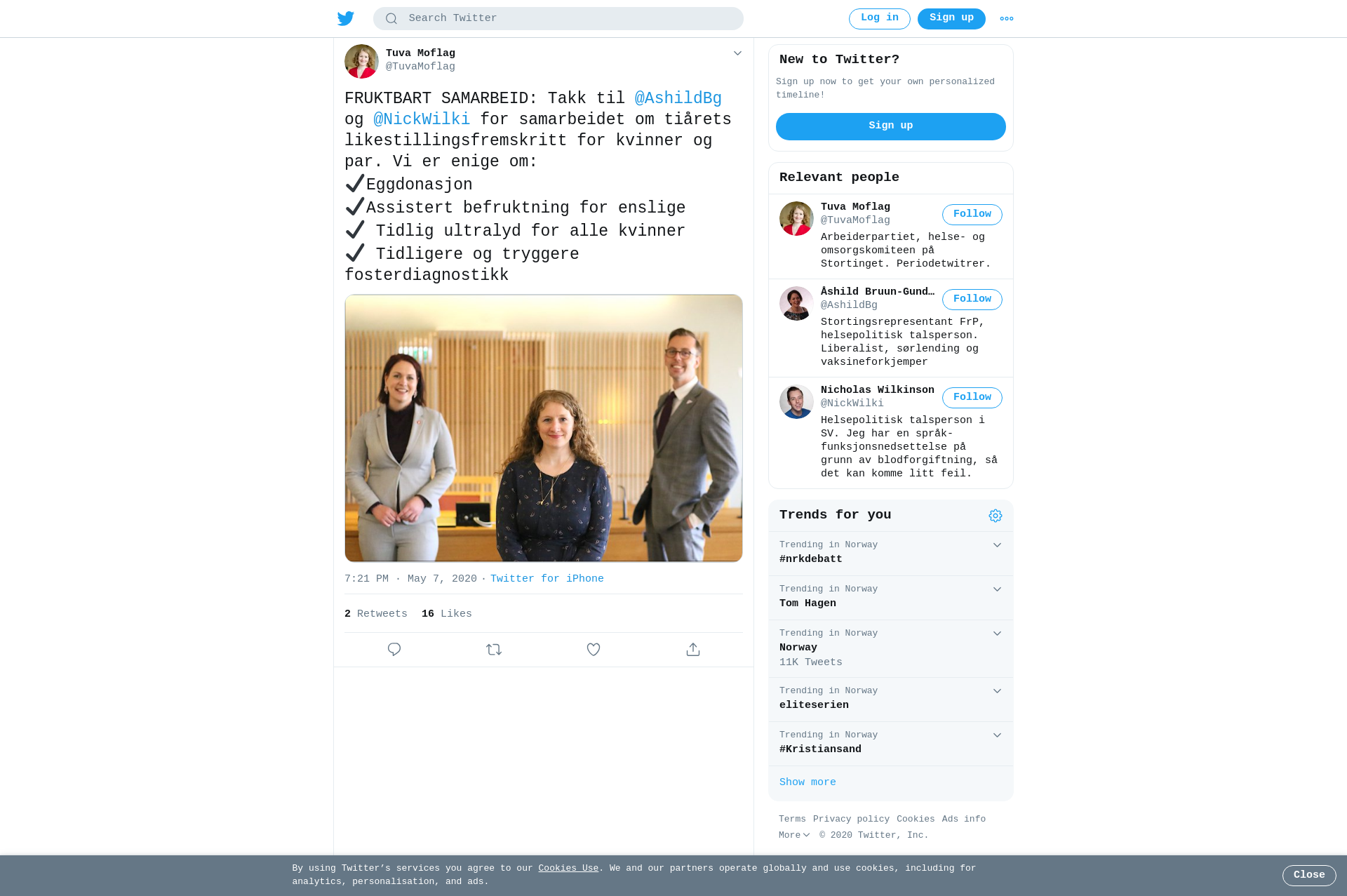Expand options for #nrkdebatt trend

click(x=997, y=545)
